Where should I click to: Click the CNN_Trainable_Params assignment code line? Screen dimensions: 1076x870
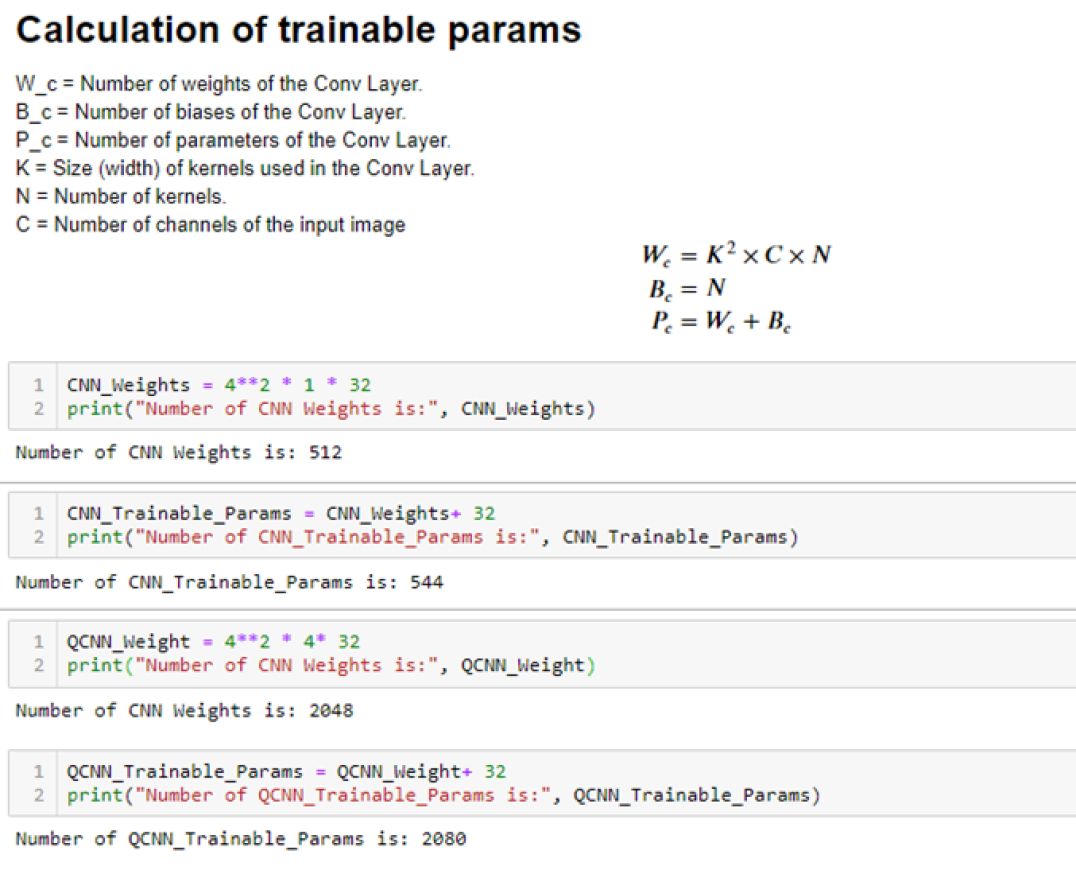pyautogui.click(x=280, y=514)
